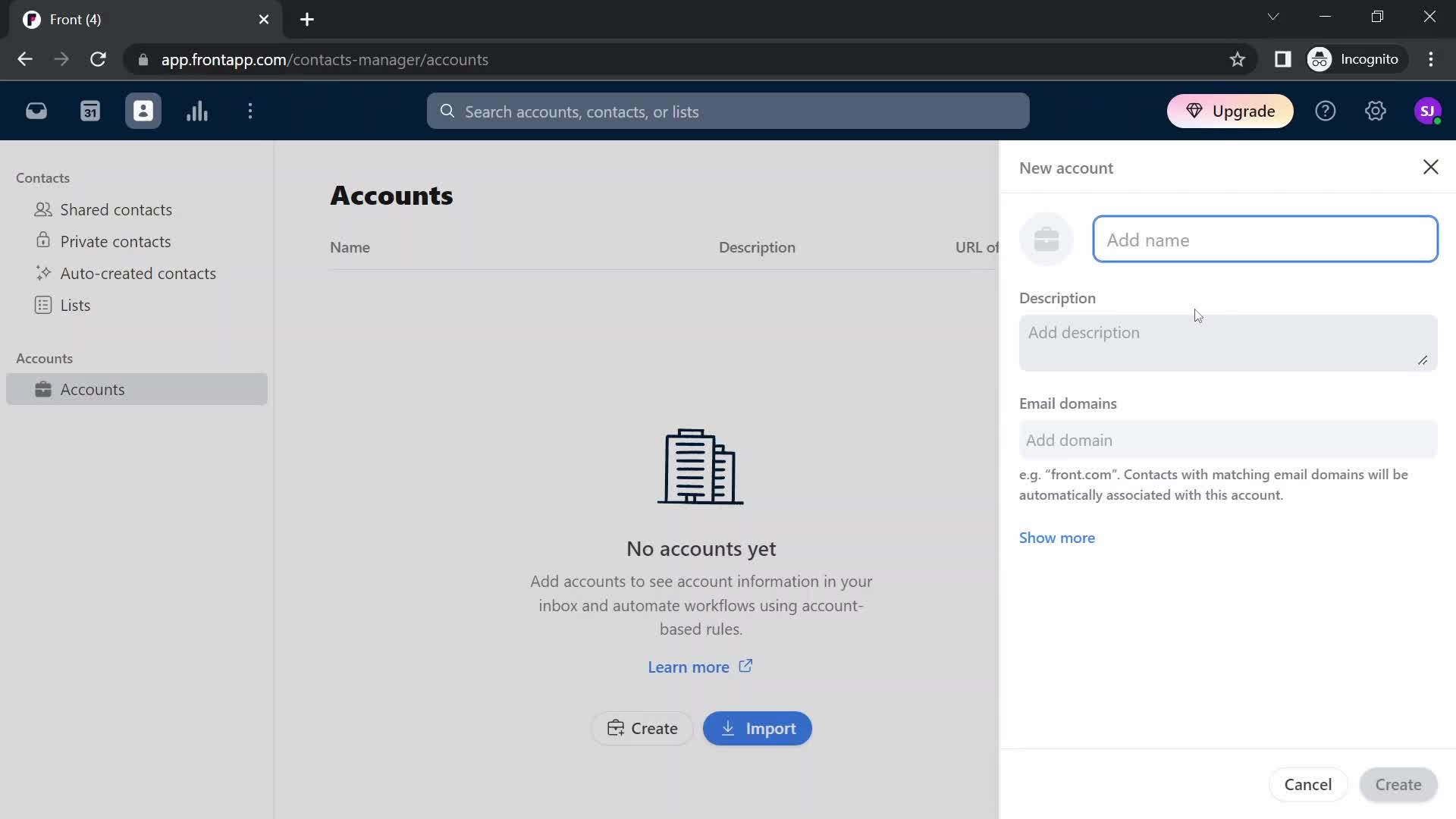Expand Show more account options

[1057, 537]
